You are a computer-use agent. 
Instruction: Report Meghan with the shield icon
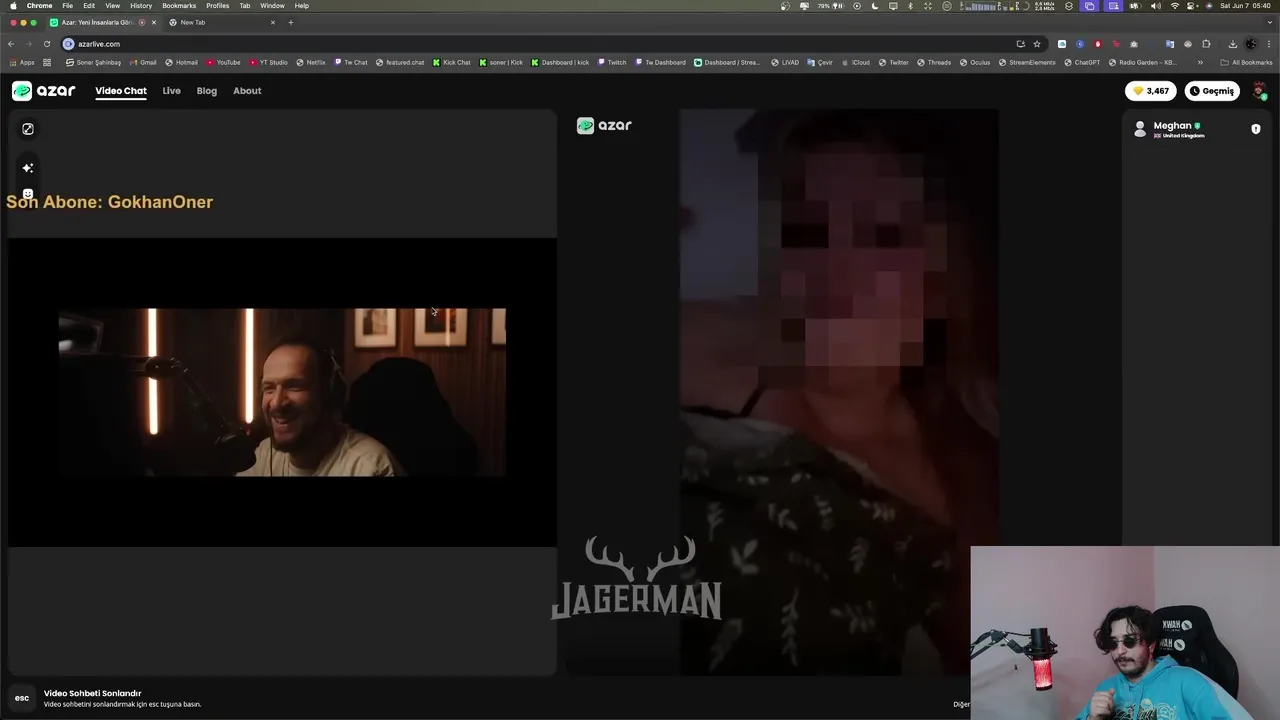[1256, 129]
